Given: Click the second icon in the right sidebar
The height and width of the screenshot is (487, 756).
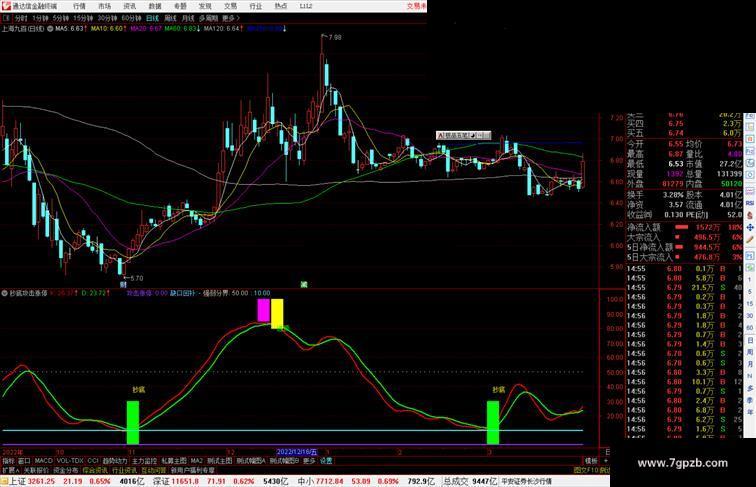Looking at the screenshot, I should click(x=750, y=127).
